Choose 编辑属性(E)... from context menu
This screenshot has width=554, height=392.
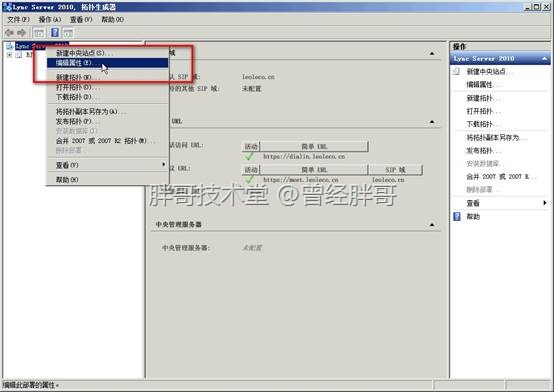coord(107,63)
